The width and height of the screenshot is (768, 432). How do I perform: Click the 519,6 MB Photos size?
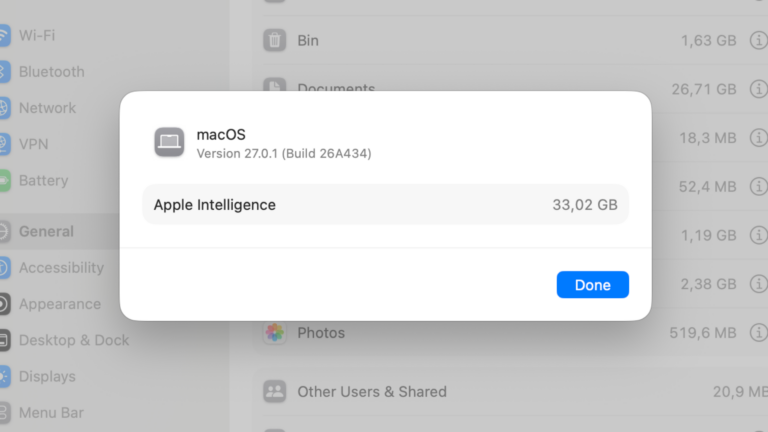point(703,333)
